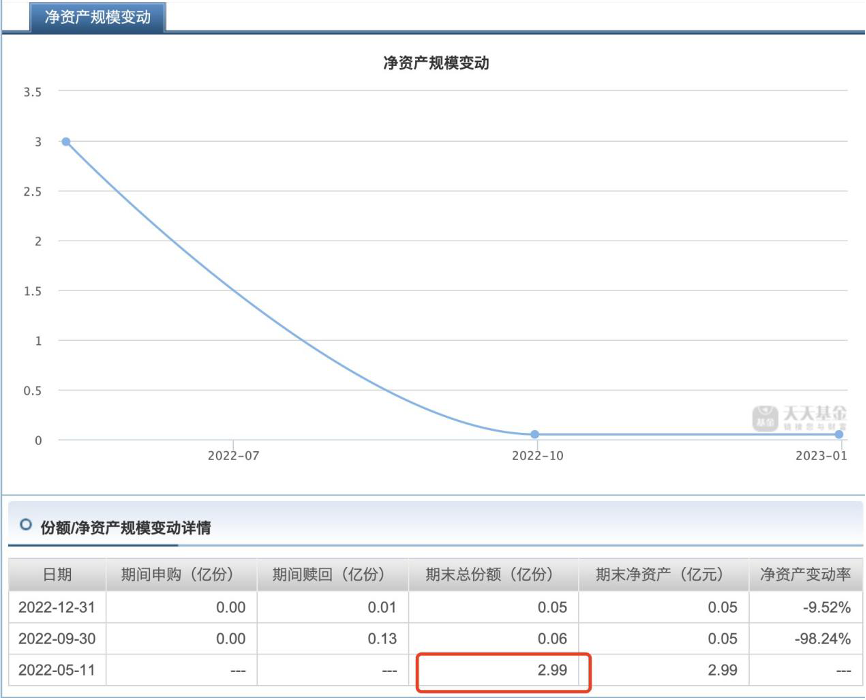This screenshot has height=700, width=866.
Task: Click the 2022-10 x-axis label
Action: (537, 456)
